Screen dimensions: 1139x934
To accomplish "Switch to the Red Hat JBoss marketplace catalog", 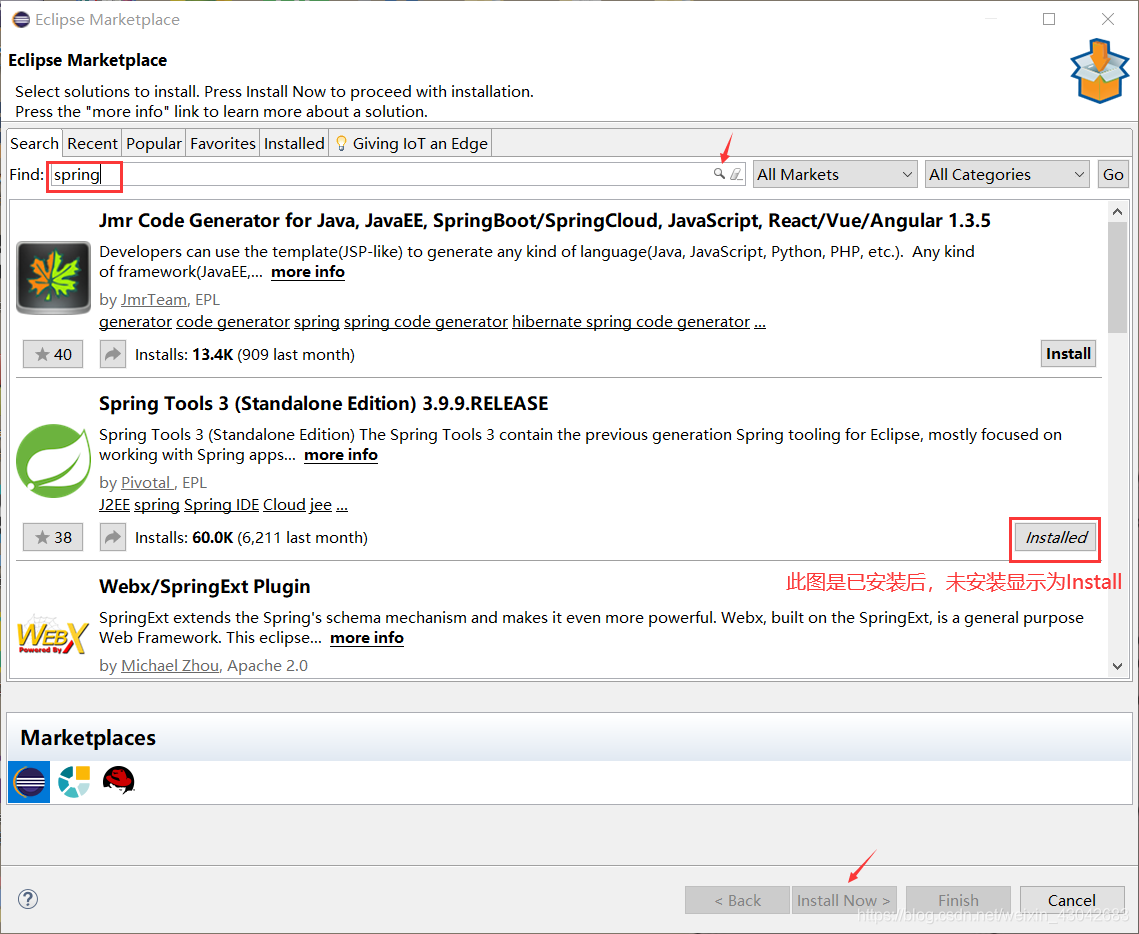I will pos(119,781).
